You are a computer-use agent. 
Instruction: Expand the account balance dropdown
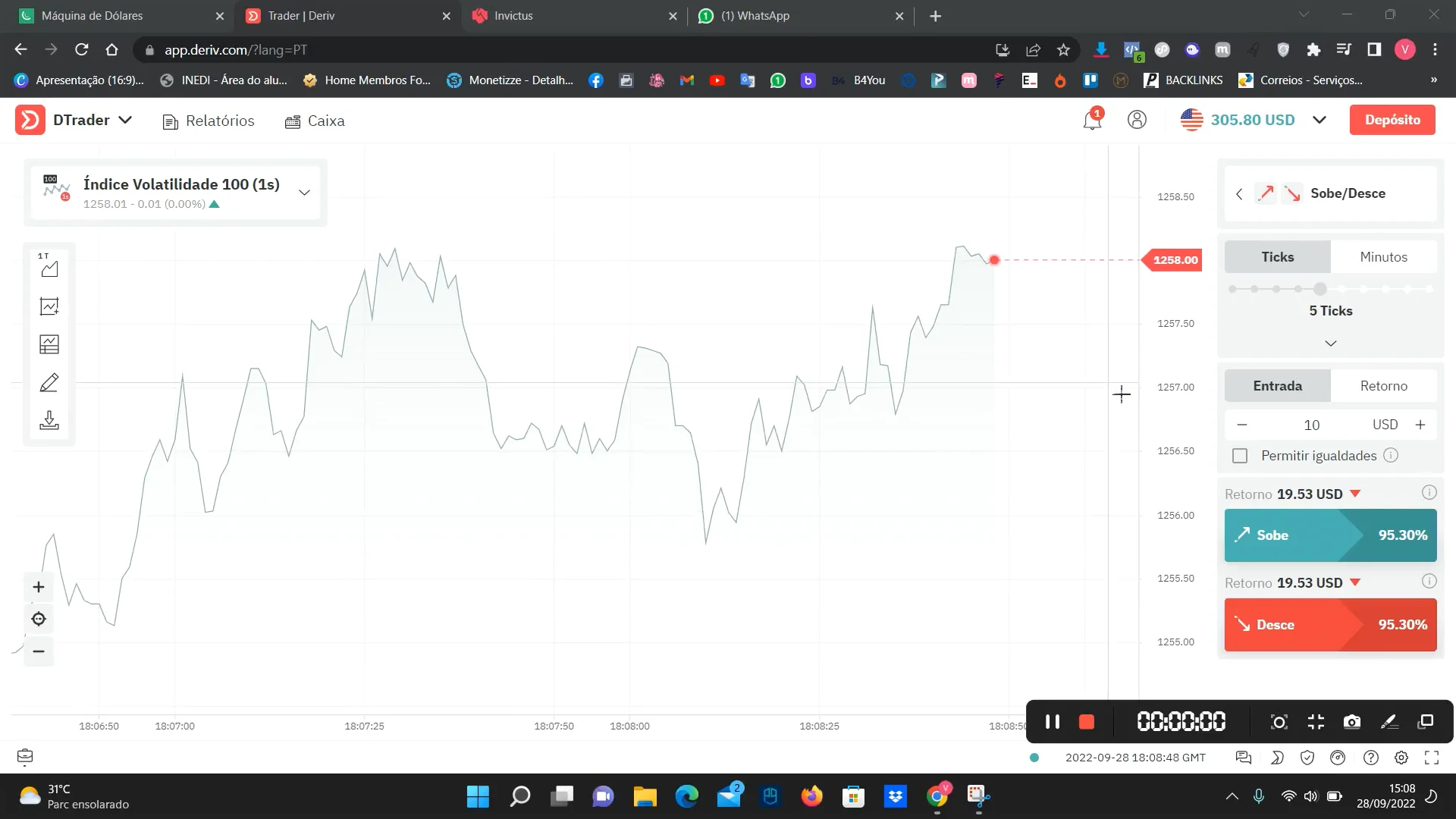pyautogui.click(x=1319, y=120)
